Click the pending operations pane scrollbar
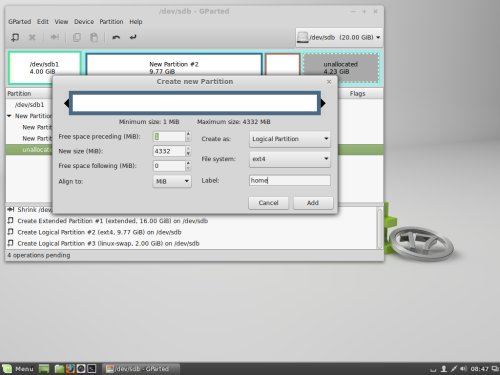Image resolution: width=500 pixels, height=375 pixels. click(380, 228)
